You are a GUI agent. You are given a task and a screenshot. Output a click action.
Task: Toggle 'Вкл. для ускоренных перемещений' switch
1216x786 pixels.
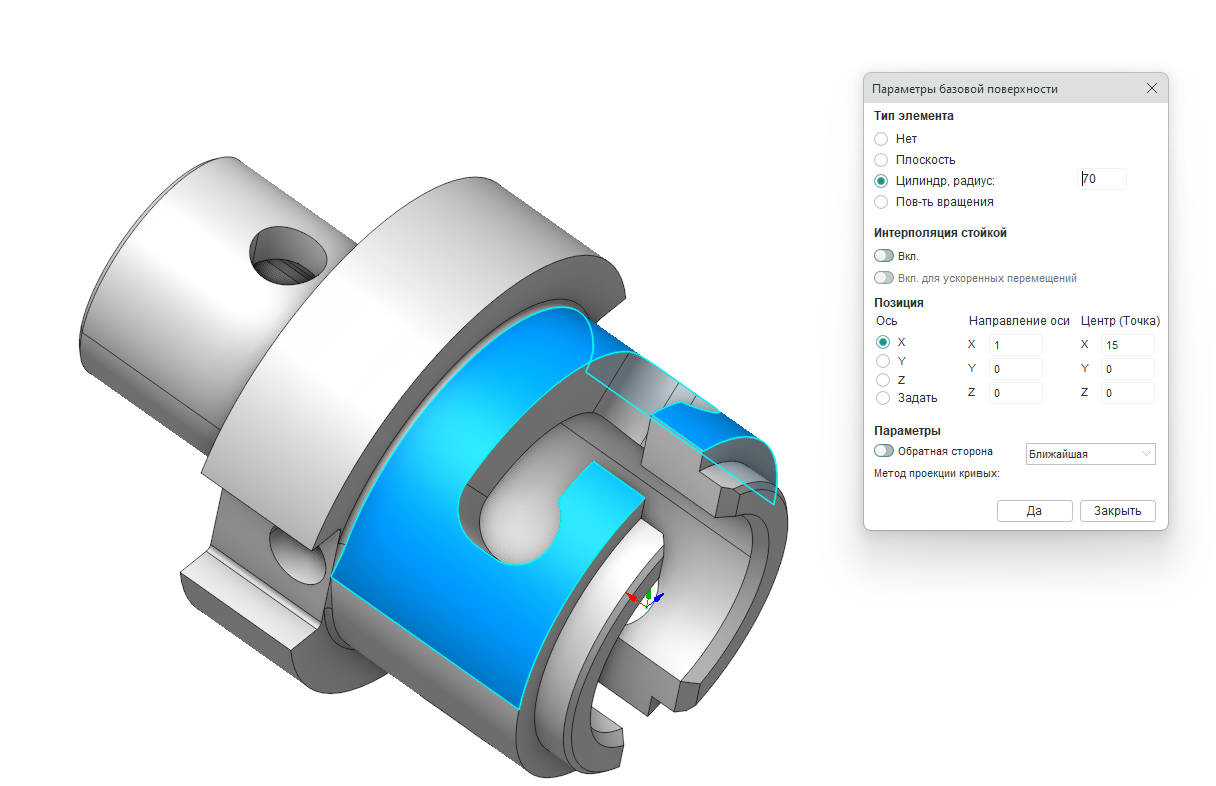point(883,278)
